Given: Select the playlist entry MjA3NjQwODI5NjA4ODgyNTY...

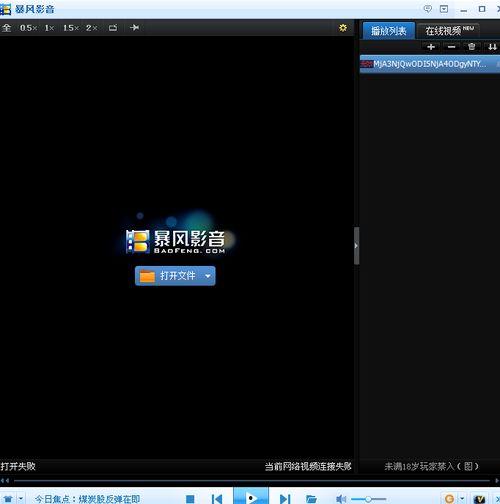Looking at the screenshot, I should click(x=430, y=64).
